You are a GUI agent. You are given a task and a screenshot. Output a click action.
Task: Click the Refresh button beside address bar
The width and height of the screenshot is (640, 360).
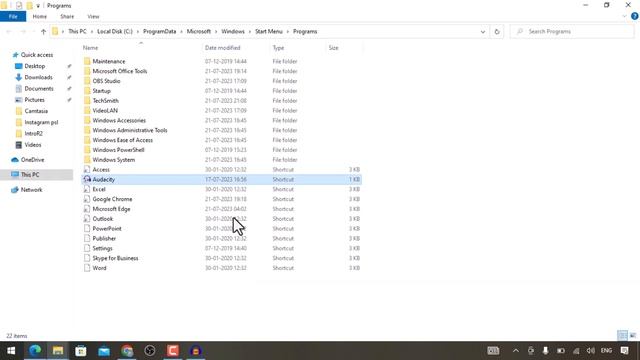point(497,31)
